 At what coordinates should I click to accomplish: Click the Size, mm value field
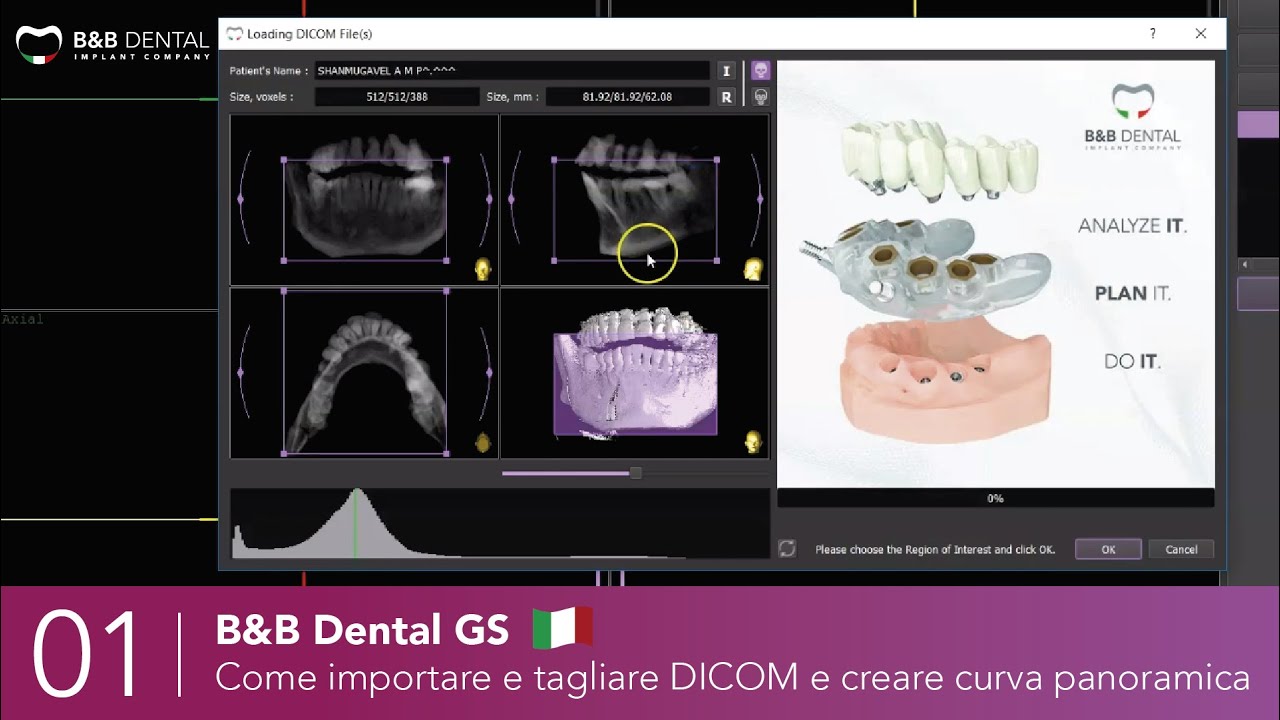627,97
